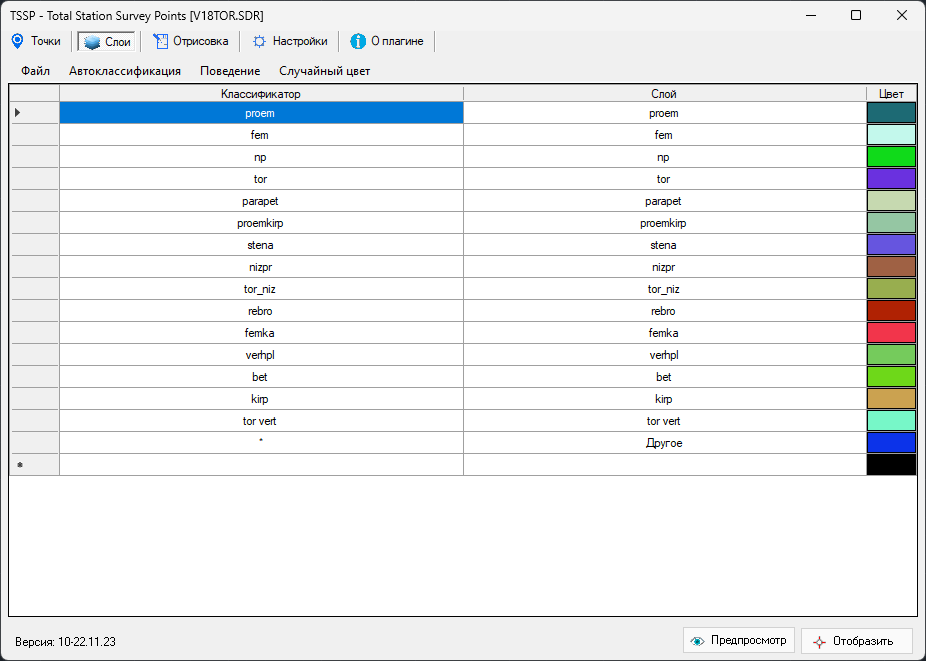Viewport: 926px width, 661px height.
Task: Open the Случайный цвет menu
Action: (325, 71)
